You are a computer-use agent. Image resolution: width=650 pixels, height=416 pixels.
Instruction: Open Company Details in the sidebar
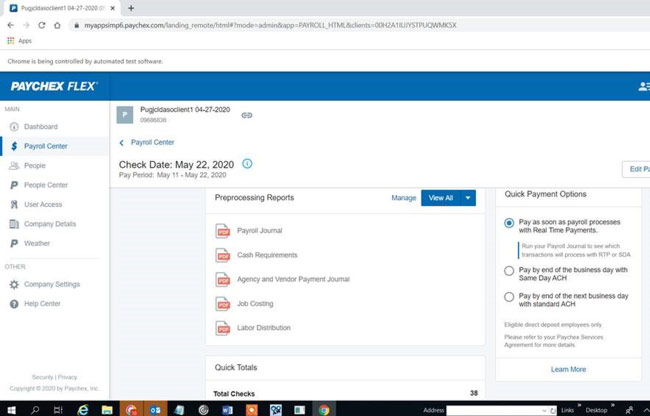[50, 224]
